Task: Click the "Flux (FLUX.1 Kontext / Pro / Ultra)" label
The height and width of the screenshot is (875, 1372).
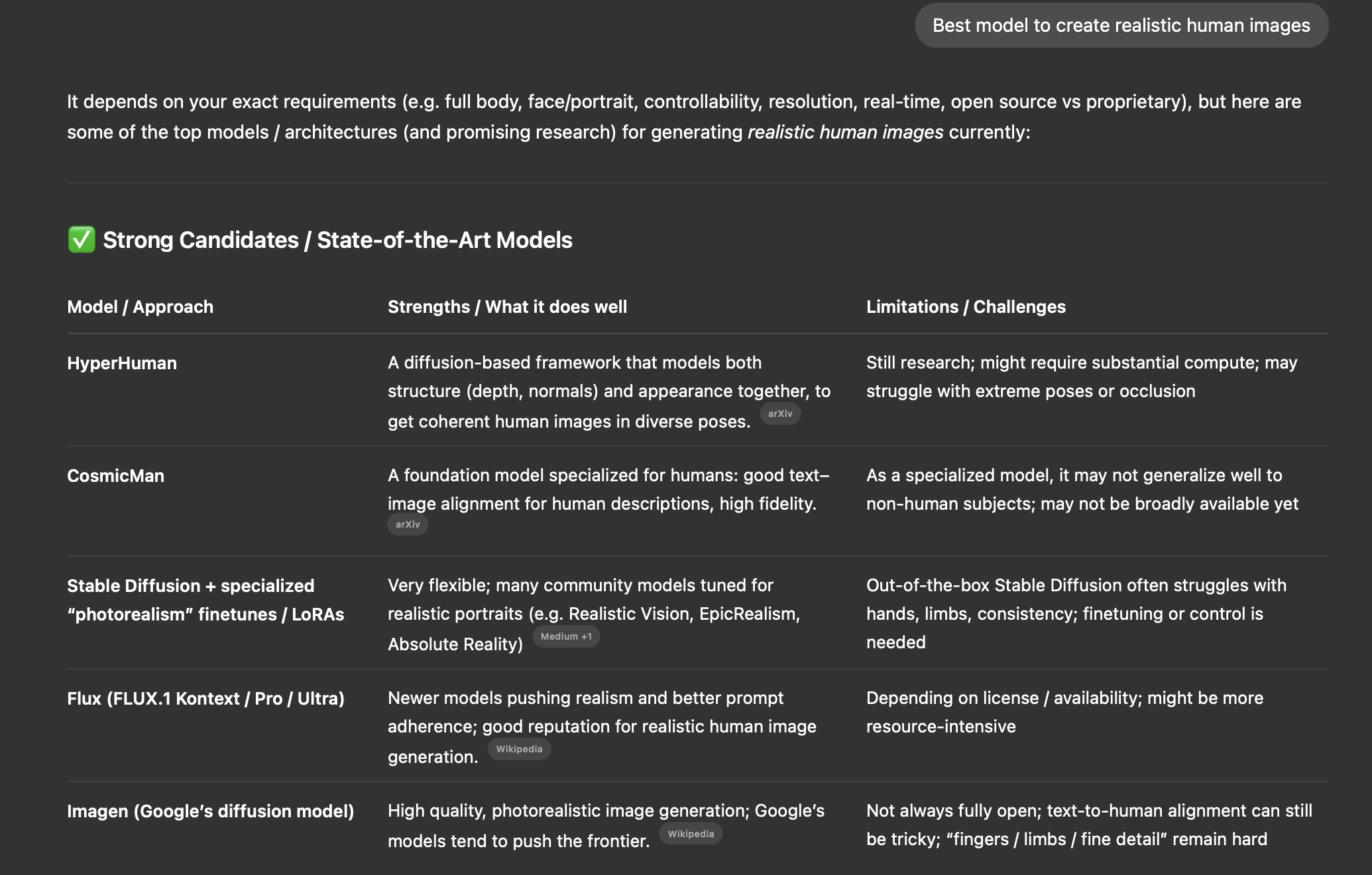Action: (205, 699)
